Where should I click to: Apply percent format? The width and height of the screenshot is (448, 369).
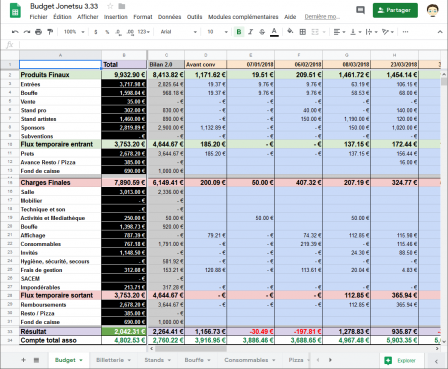click(x=107, y=32)
